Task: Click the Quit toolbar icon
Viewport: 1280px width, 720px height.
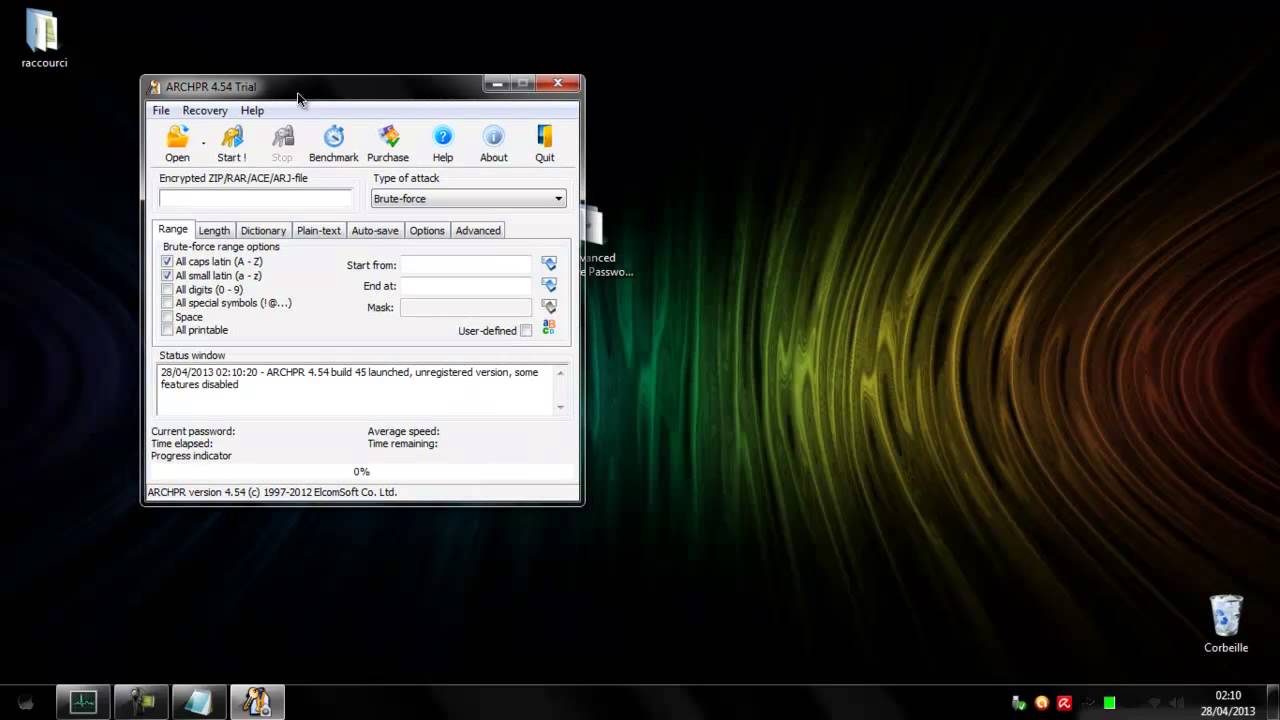Action: point(544,138)
